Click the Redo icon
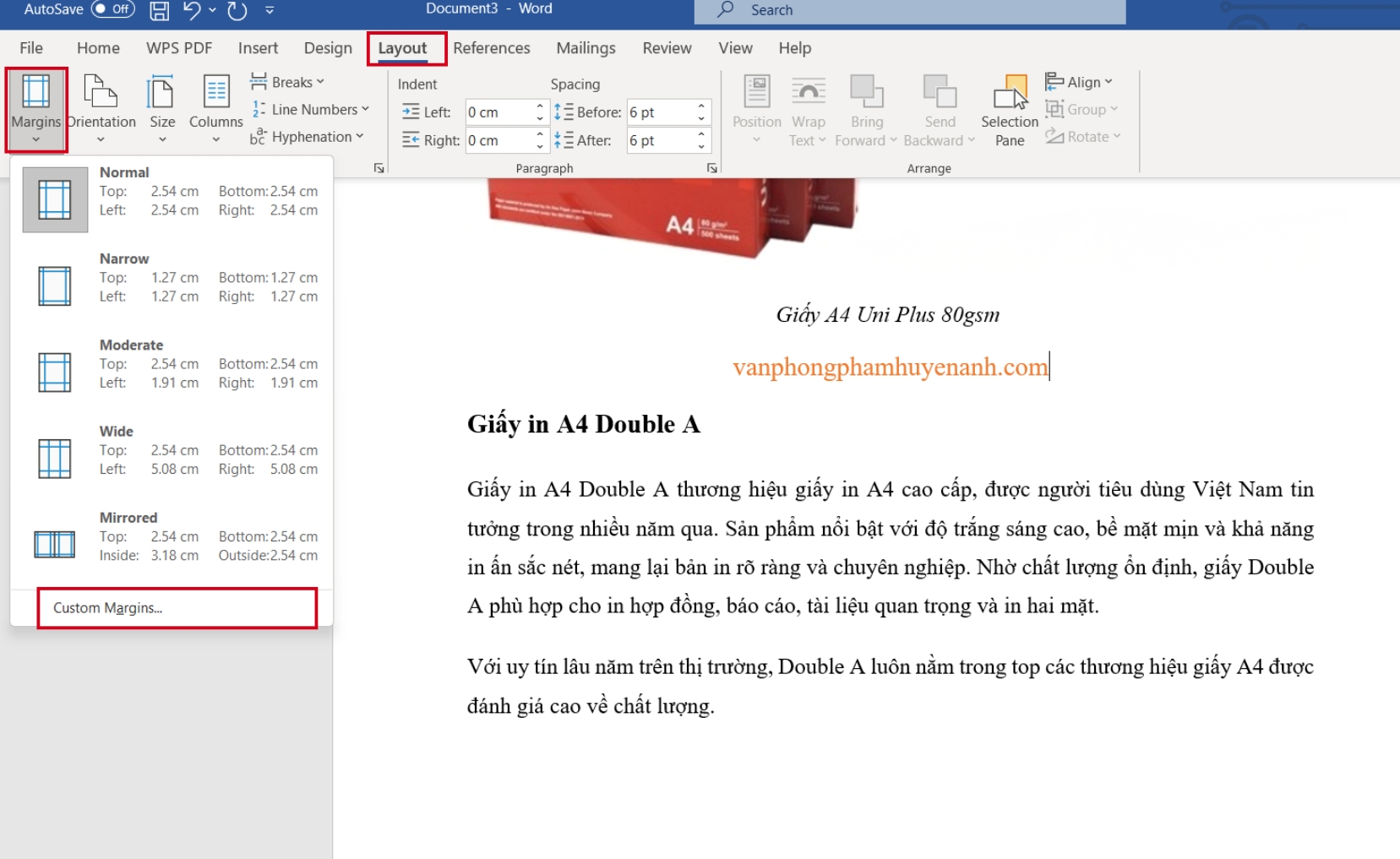The width and height of the screenshot is (1400, 859). click(237, 10)
